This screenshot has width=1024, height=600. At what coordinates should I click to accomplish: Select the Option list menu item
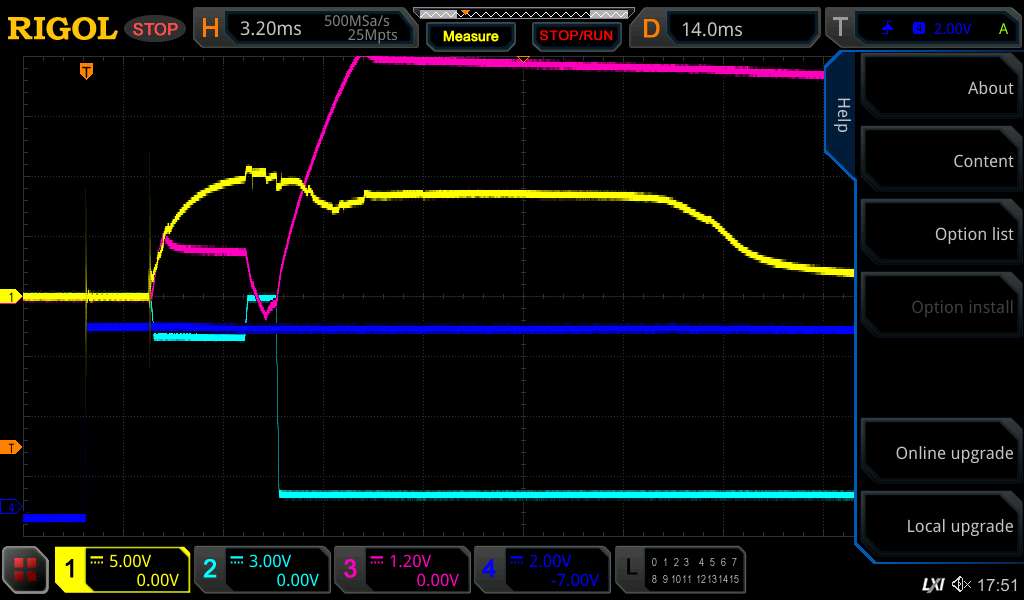(938, 234)
